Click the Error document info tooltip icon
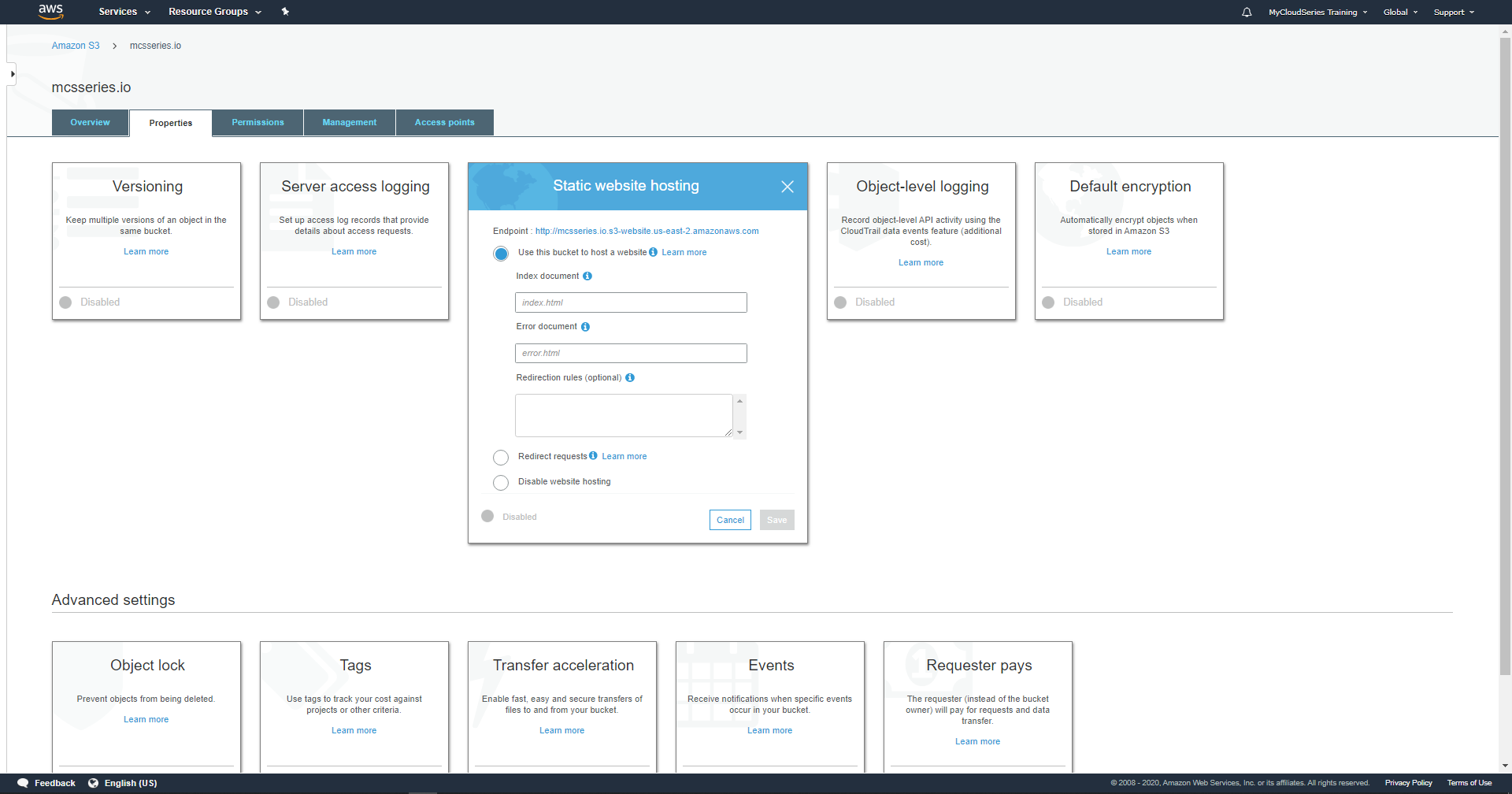 pos(585,326)
